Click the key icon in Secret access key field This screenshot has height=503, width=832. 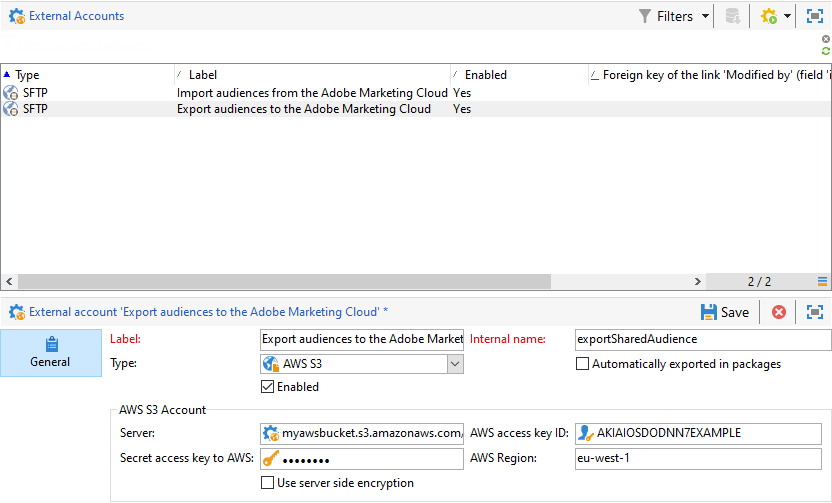point(270,459)
